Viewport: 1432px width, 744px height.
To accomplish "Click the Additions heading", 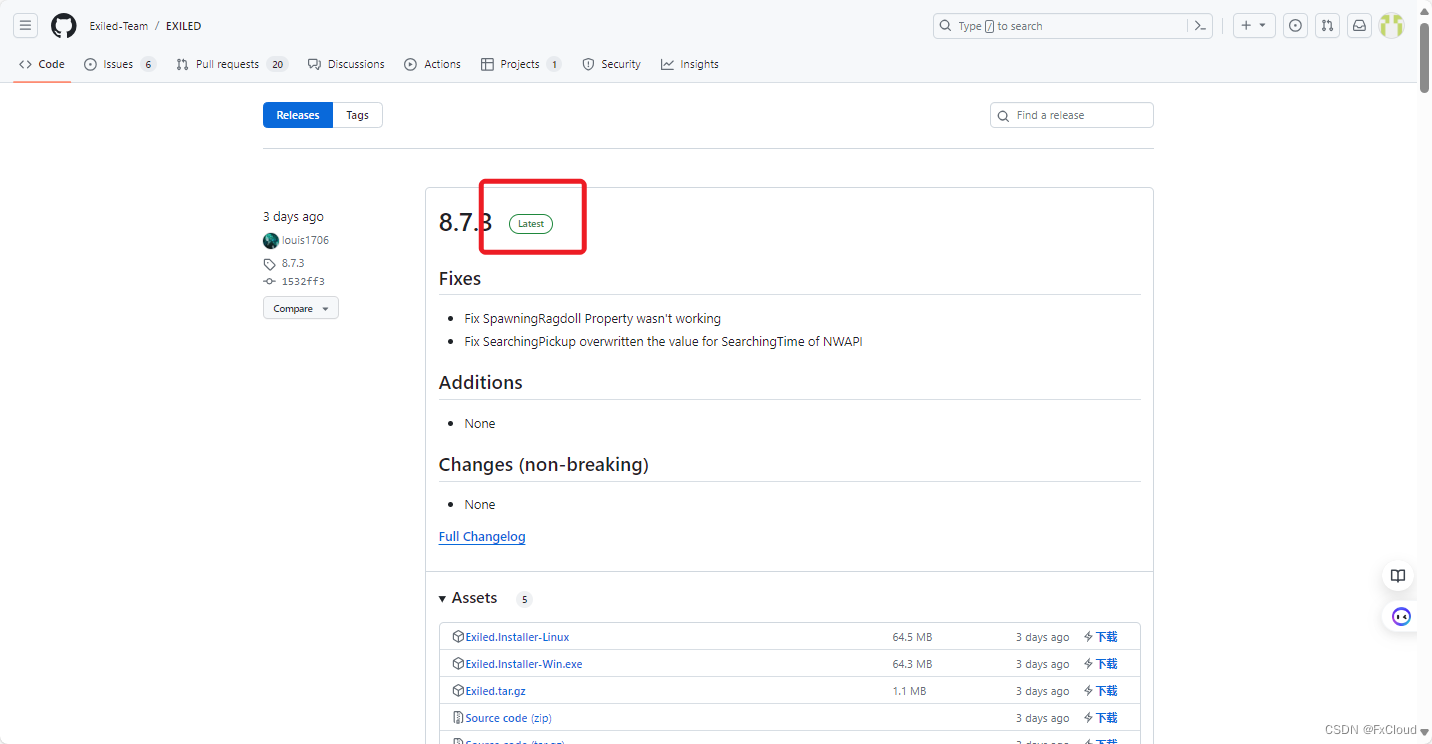I will click(481, 382).
